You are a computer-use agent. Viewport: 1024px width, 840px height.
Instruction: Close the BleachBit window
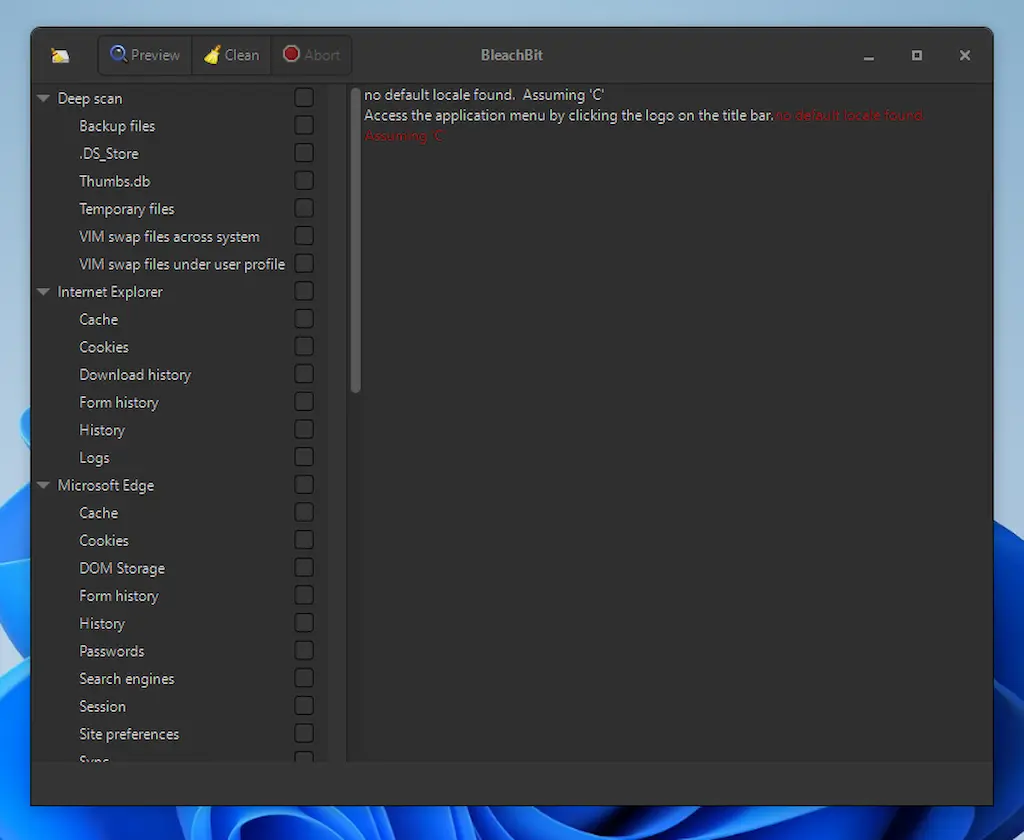tap(965, 56)
